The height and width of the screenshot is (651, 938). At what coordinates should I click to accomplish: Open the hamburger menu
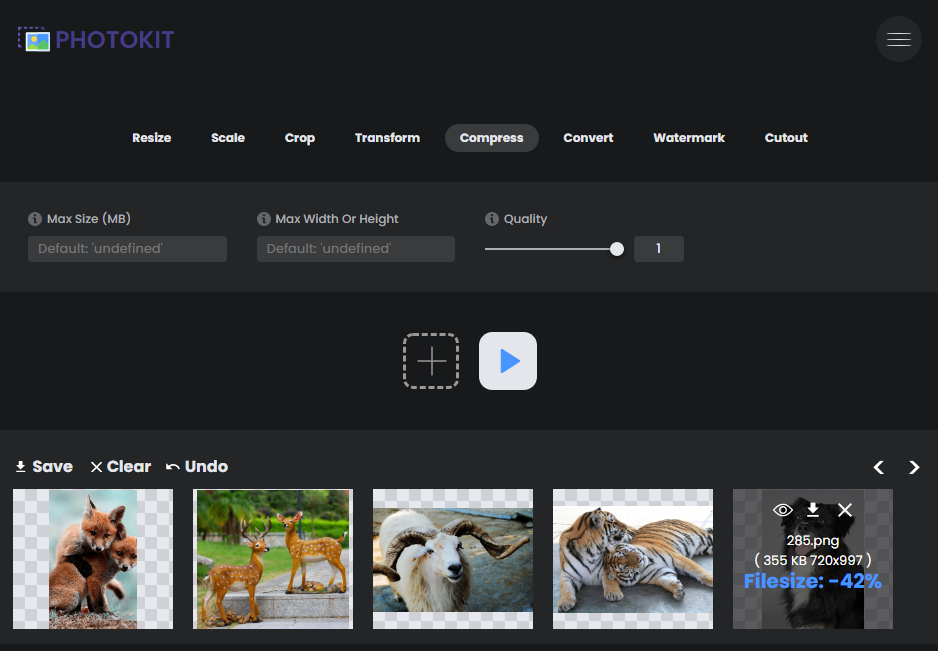click(x=898, y=40)
